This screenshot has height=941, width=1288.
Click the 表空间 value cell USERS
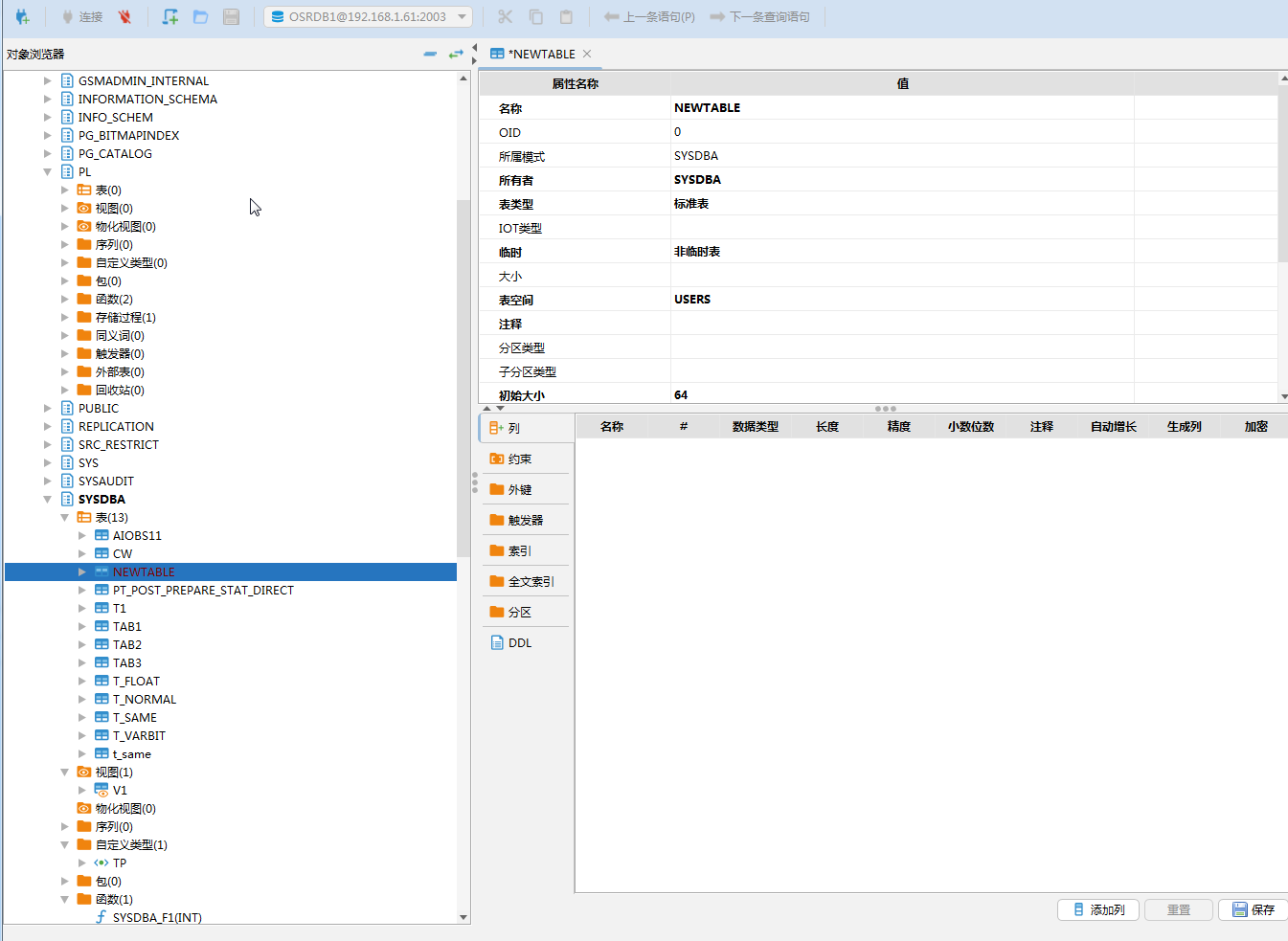click(x=692, y=300)
